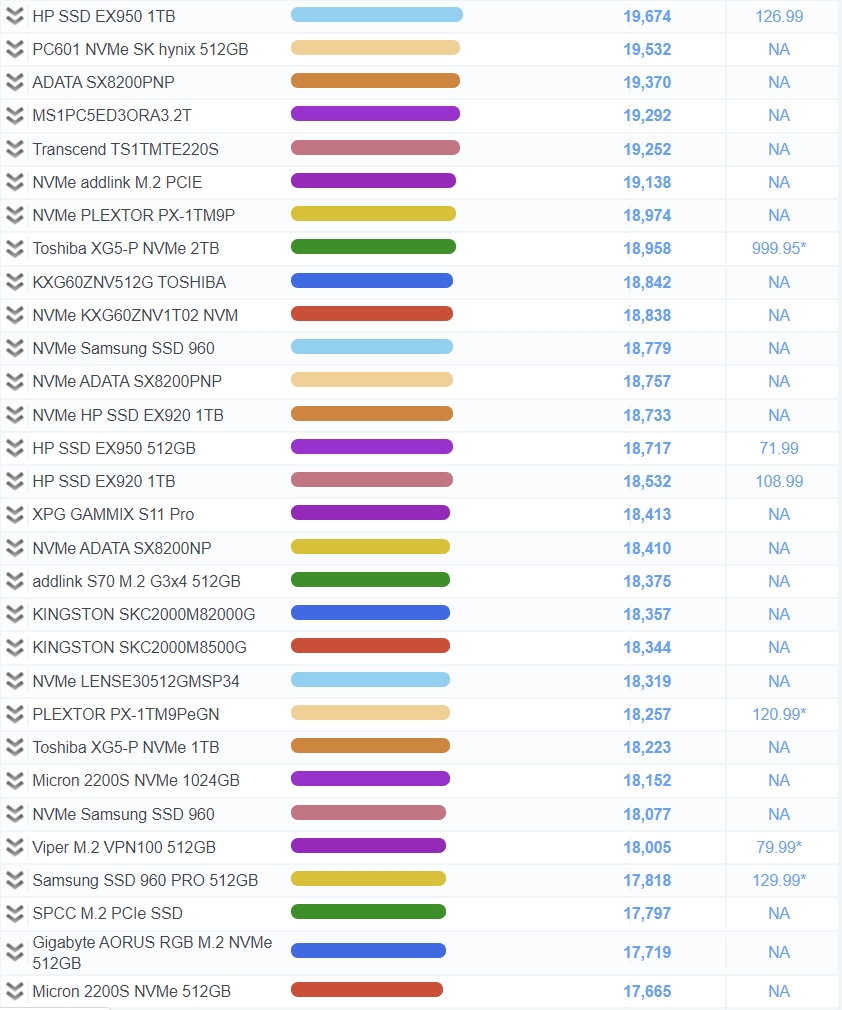Open the KINGSTON SKC2000M8500G link
The image size is (842, 1010).
pyautogui.click(x=139, y=647)
